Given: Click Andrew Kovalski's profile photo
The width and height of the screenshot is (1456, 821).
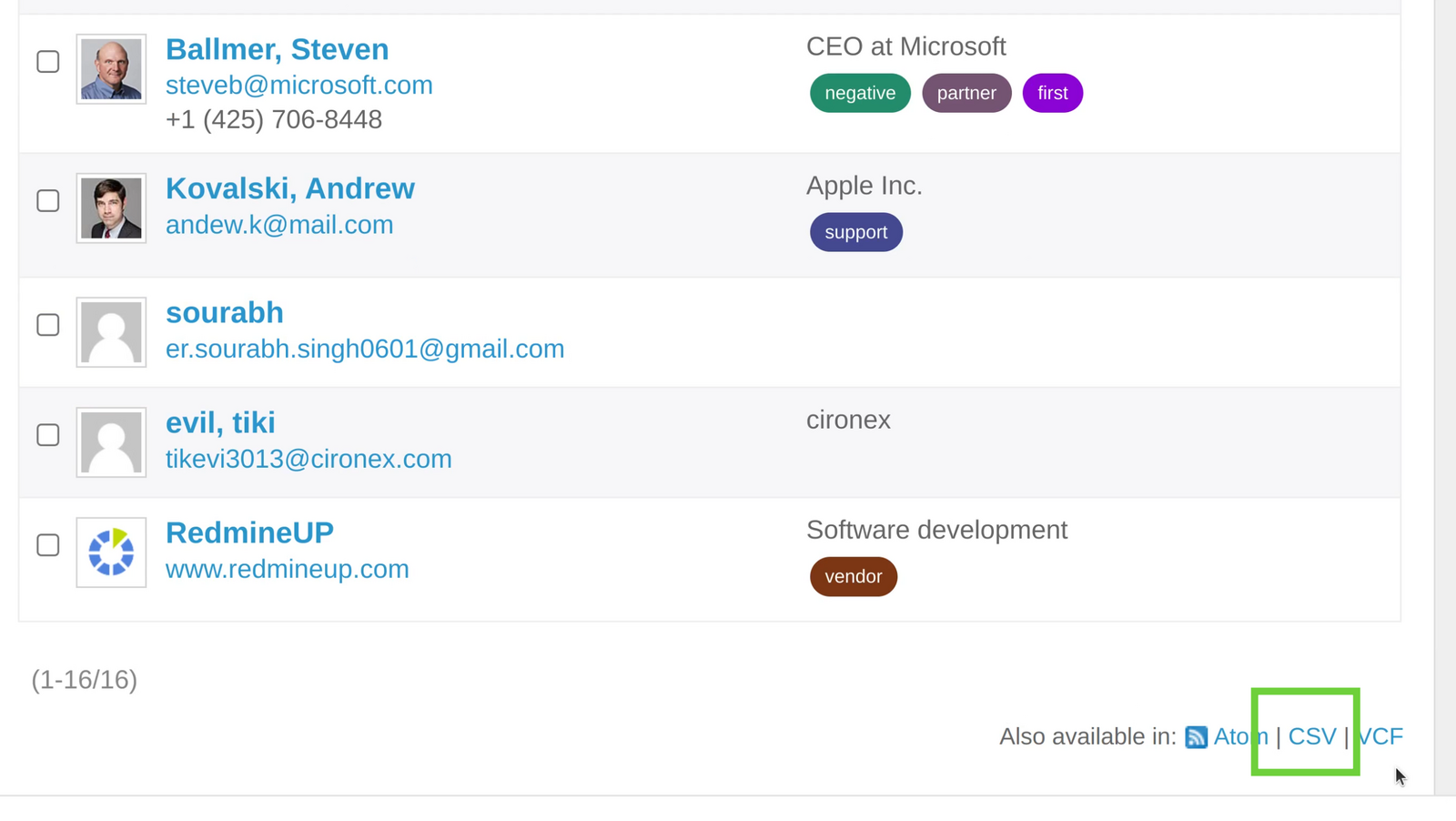Looking at the screenshot, I should (x=111, y=208).
